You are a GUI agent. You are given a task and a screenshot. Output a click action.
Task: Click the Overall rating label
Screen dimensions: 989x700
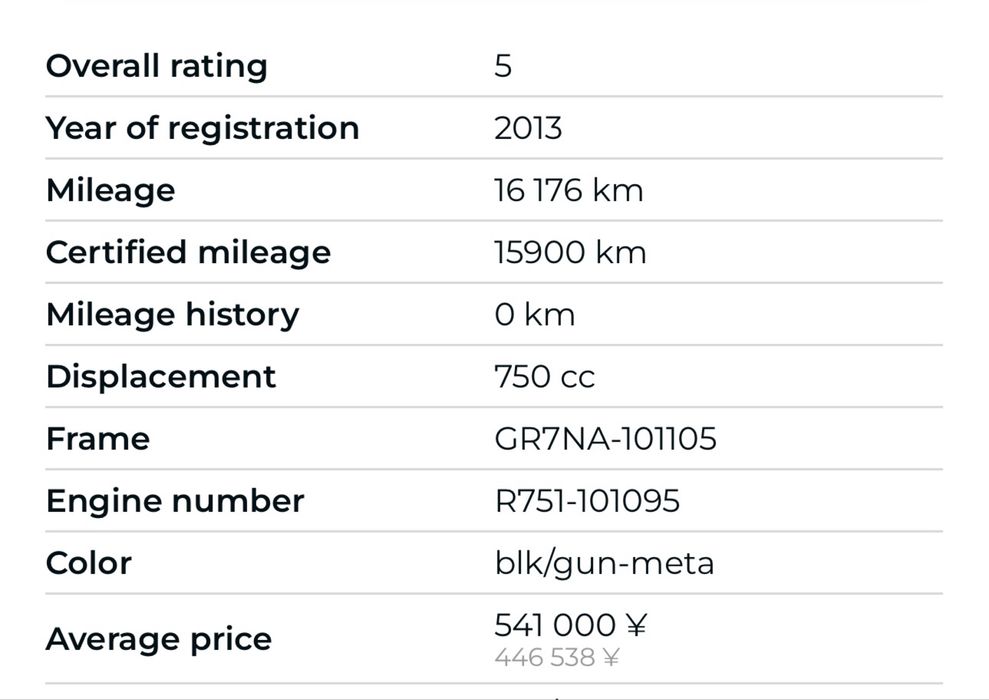[x=157, y=66]
